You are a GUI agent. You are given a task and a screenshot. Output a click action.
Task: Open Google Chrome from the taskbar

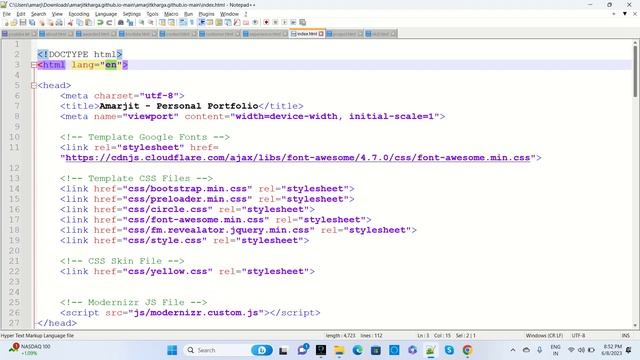(467, 350)
